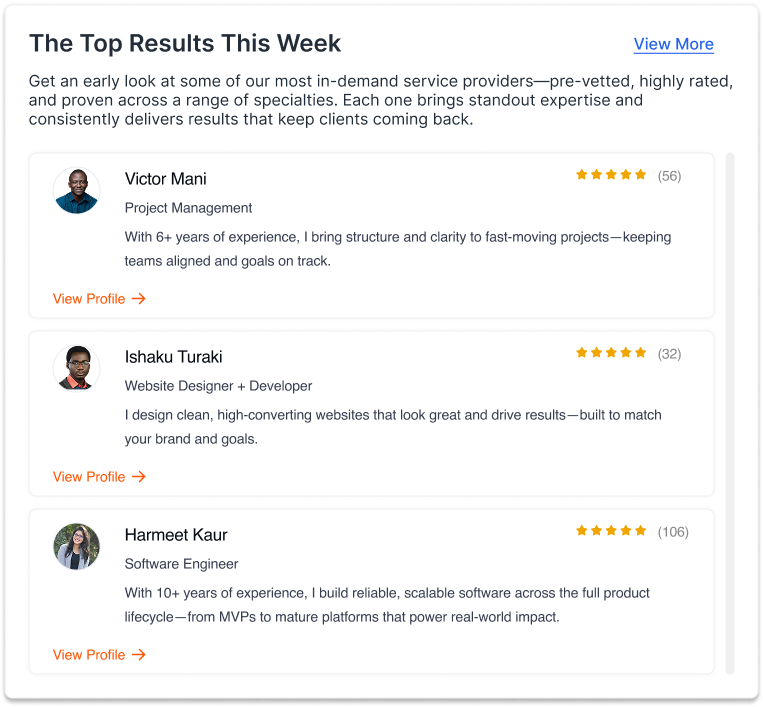Select the Ishaku Turaki name heading
Screen dimensions: 763x707
[x=173, y=357]
